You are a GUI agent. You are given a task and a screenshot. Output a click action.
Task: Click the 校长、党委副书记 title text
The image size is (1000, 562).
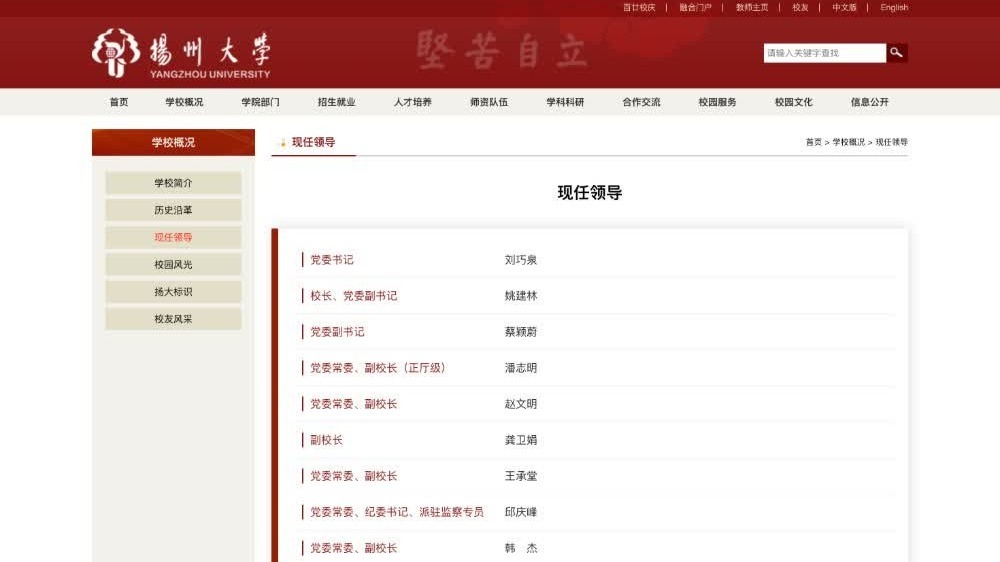click(353, 296)
